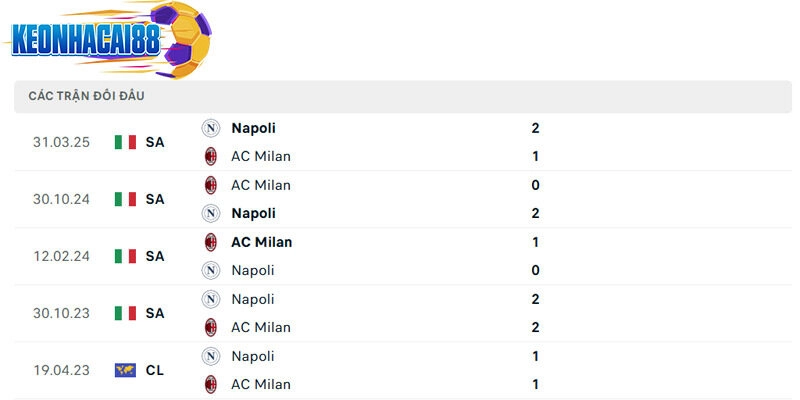800x400 pixels.
Task: Click the Napoli score 2 for 30.10.24
Action: click(536, 213)
